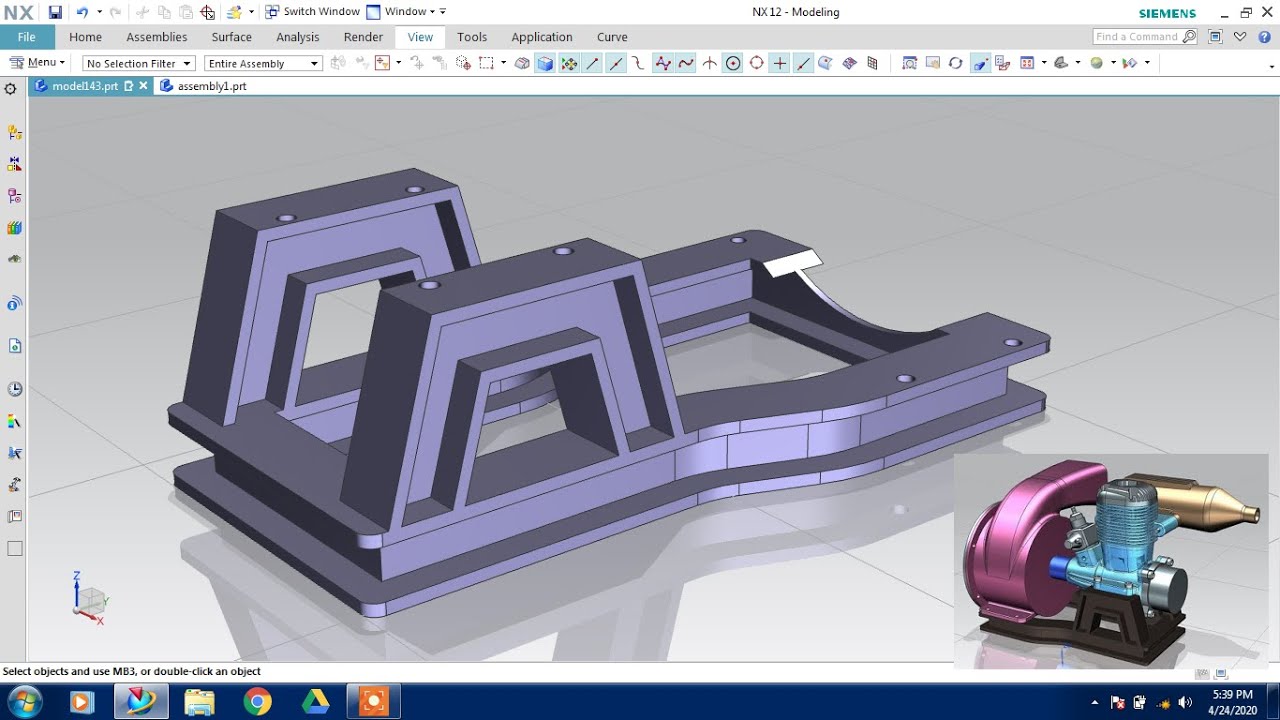This screenshot has height=720, width=1280.
Task: Toggle the Intersection snap icon
Action: click(x=709, y=63)
